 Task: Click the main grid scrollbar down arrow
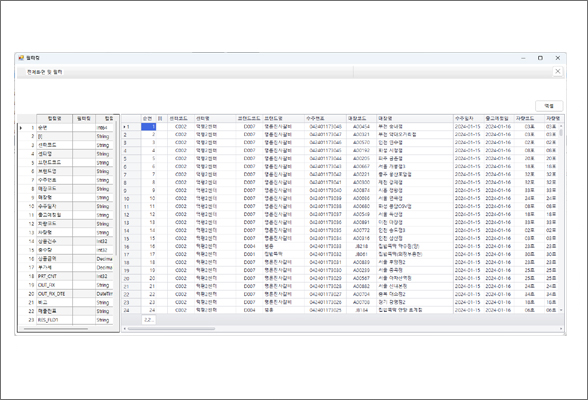[561, 310]
